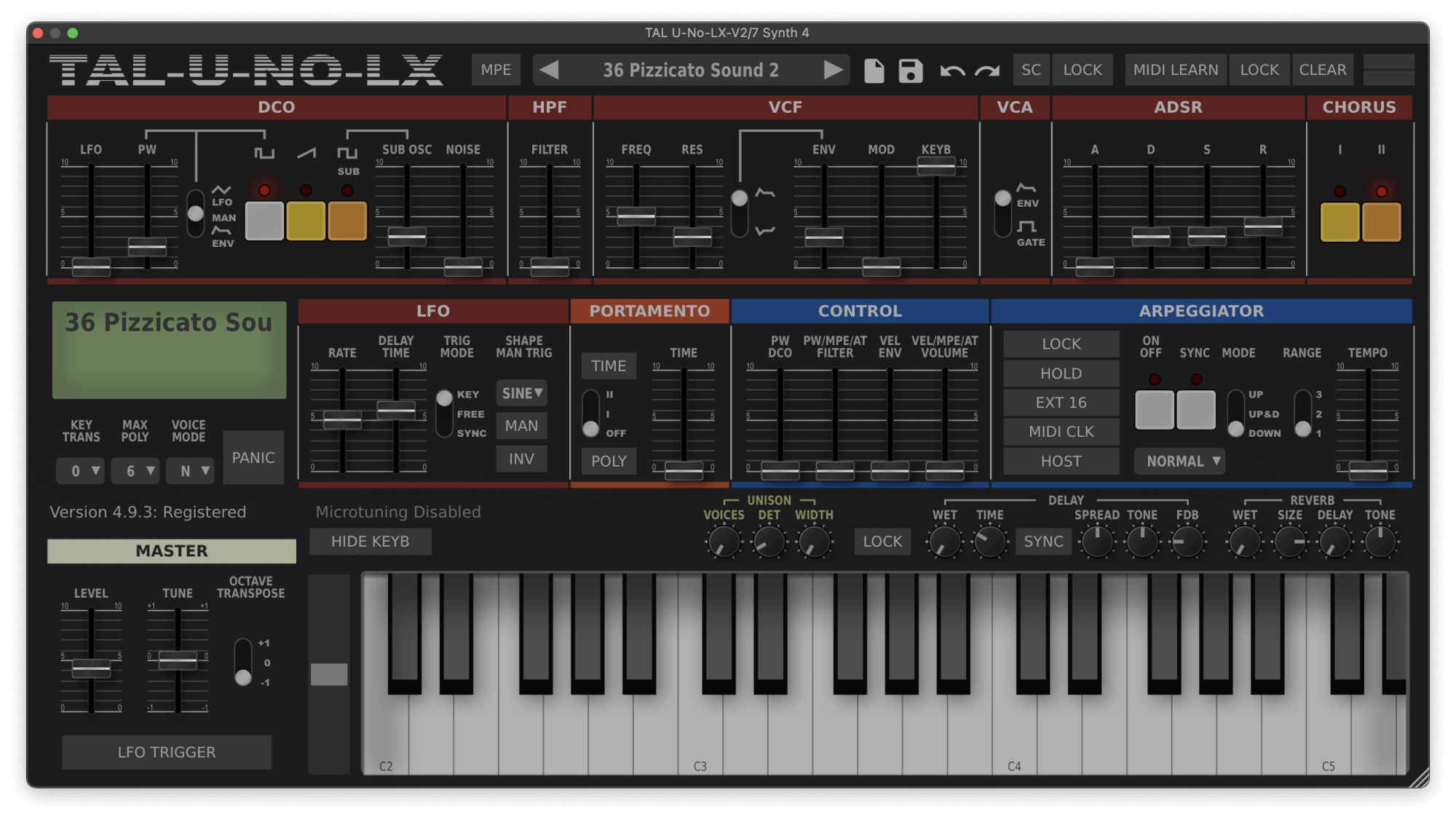
Task: Open the arpeggiator NORMAL mode dropdown
Action: (x=1179, y=462)
